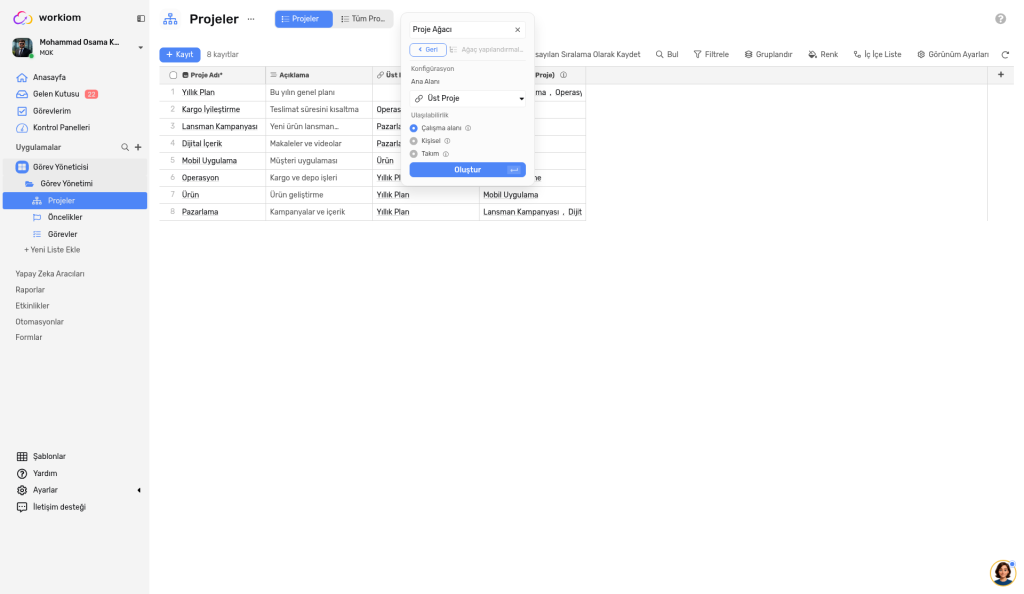Image resolution: width=1024 pixels, height=594 pixels.
Task: Add new application with plus icon
Action: pyautogui.click(x=138, y=148)
